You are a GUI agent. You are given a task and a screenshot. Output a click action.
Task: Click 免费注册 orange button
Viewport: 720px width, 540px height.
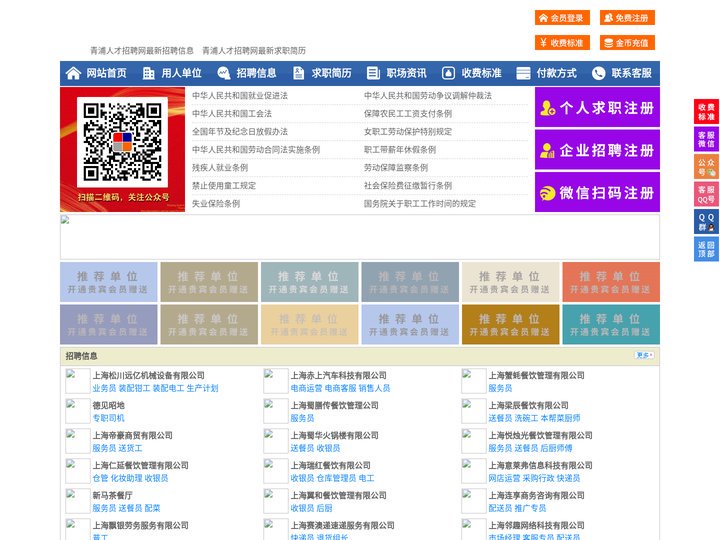coord(627,18)
